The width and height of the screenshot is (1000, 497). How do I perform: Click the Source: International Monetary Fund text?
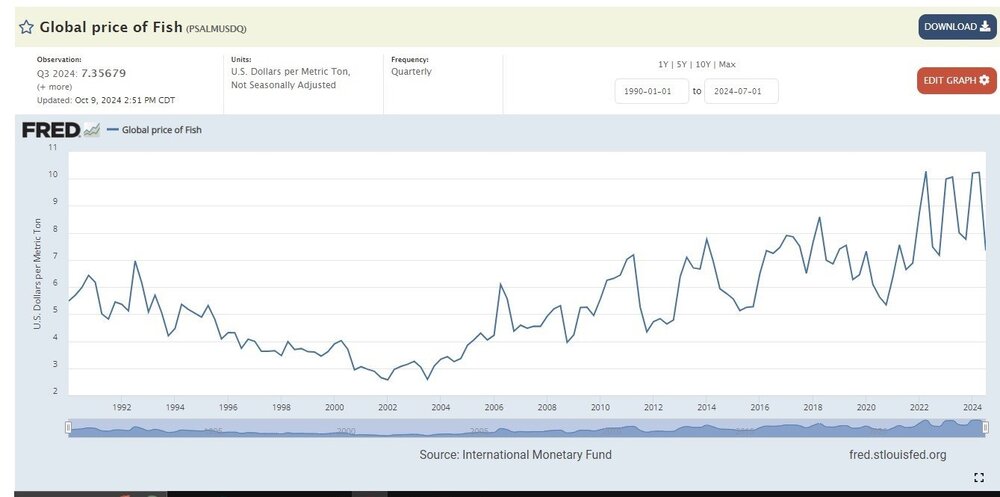click(x=515, y=455)
